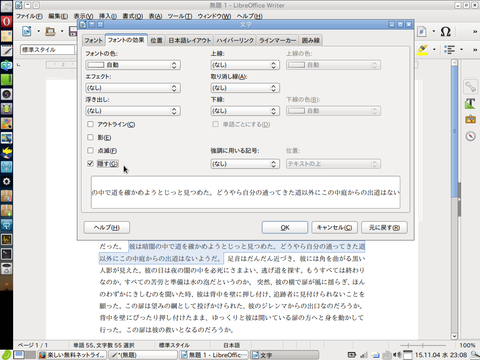Open the エフェクト dropdown
480x360 pixels.
(133, 88)
